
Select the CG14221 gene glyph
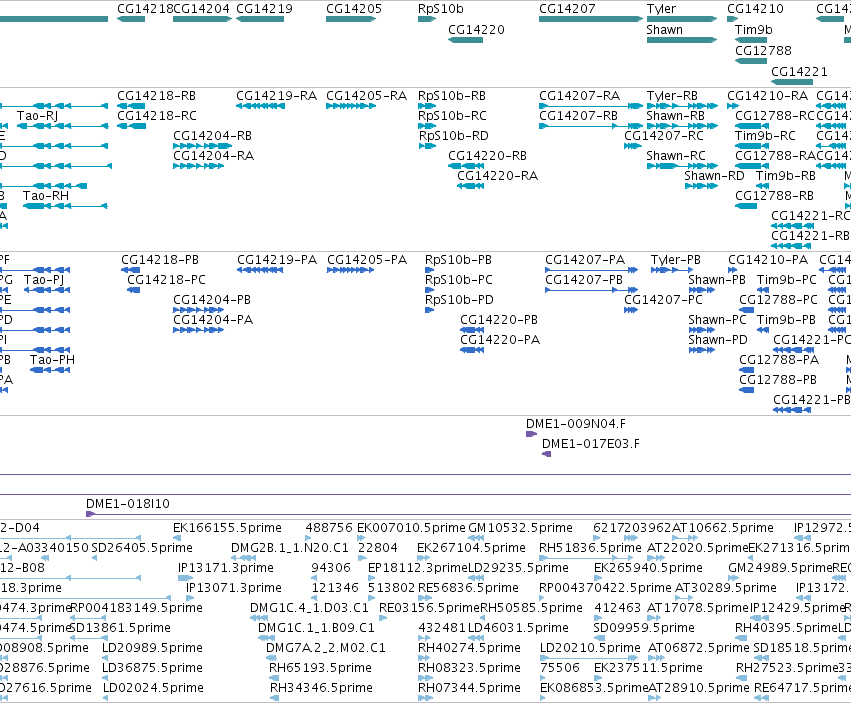point(792,82)
